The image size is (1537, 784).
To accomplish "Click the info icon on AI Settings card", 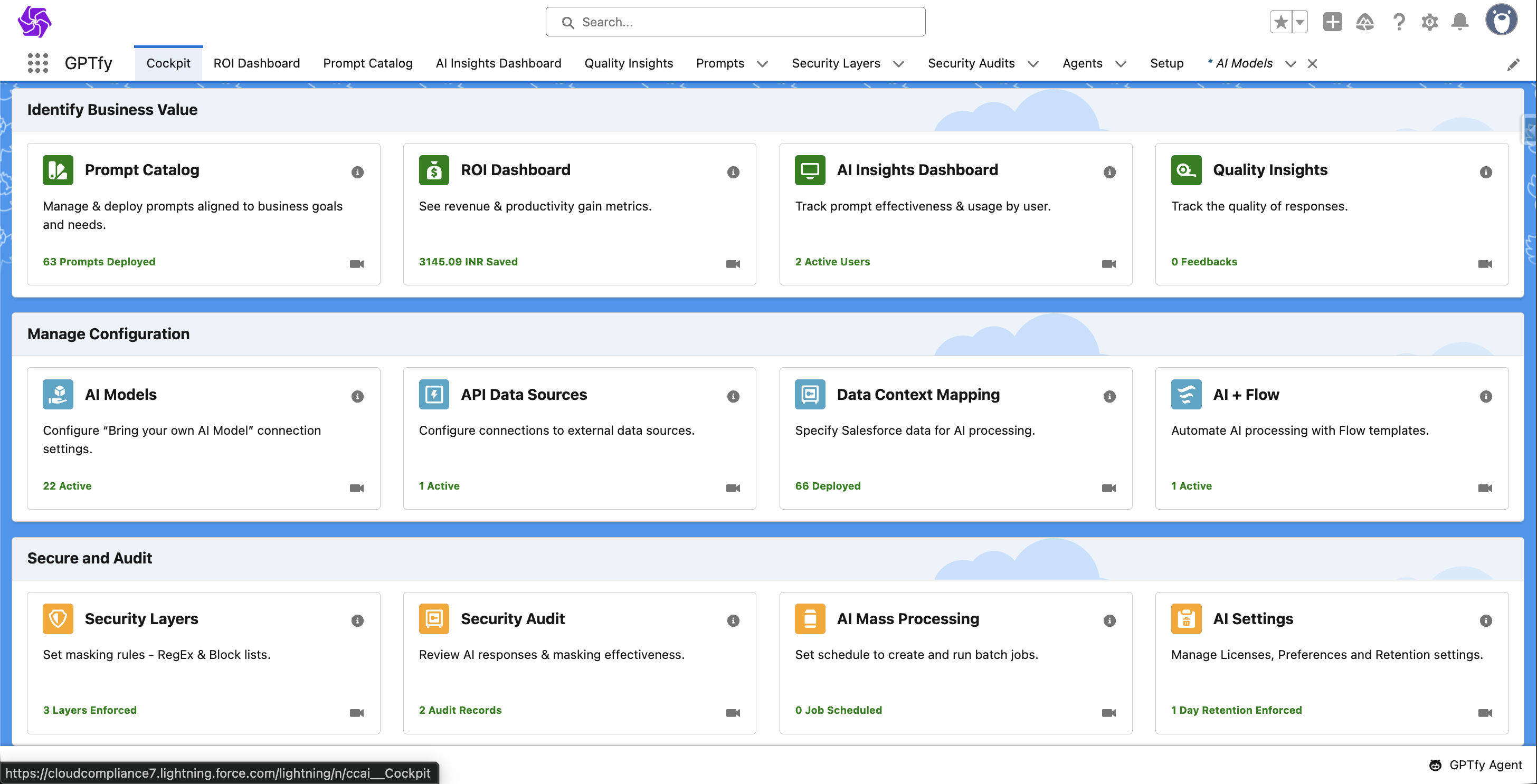I will pos(1486,620).
